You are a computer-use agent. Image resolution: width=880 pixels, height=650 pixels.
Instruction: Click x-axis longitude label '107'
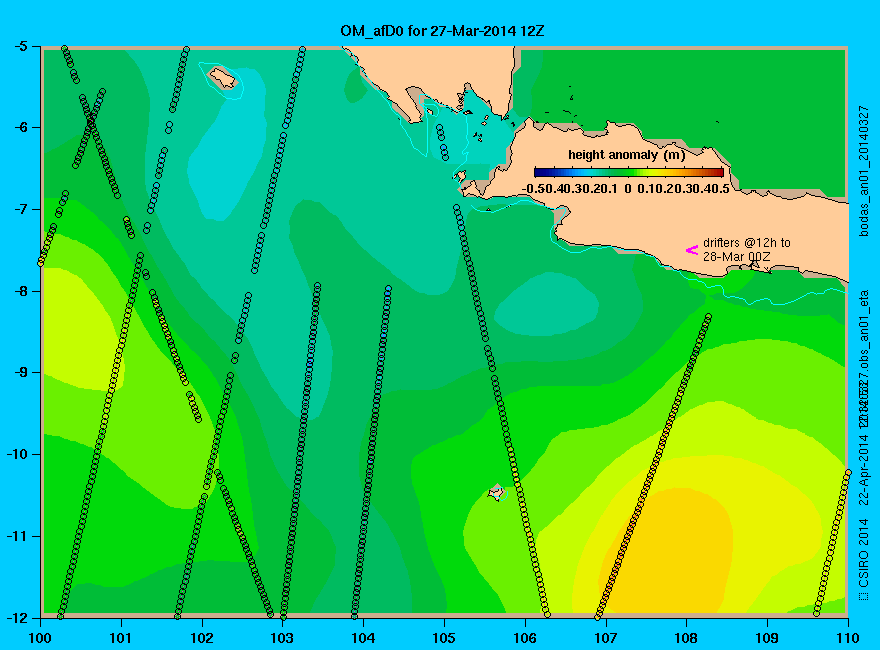(606, 638)
